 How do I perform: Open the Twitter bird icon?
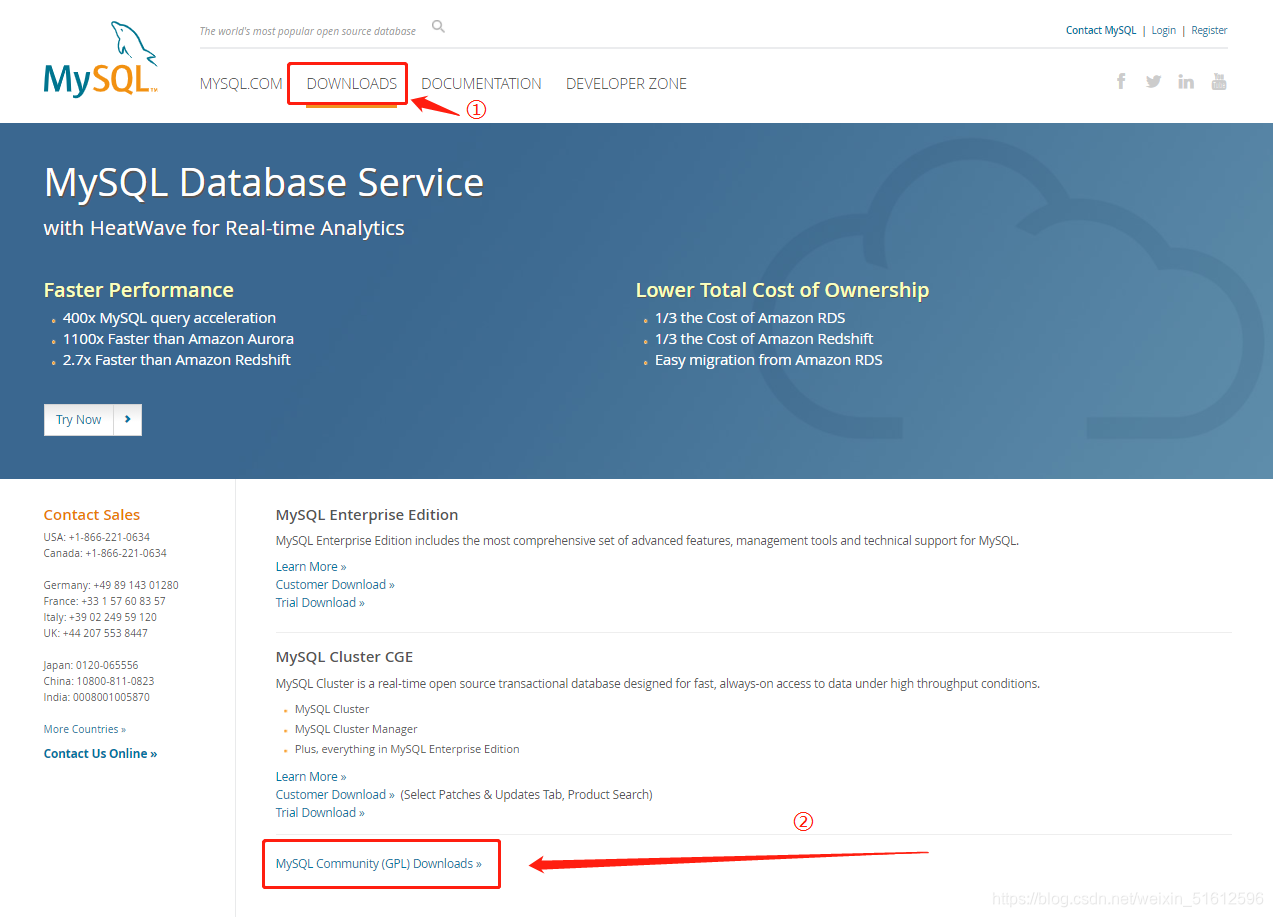pos(1153,81)
